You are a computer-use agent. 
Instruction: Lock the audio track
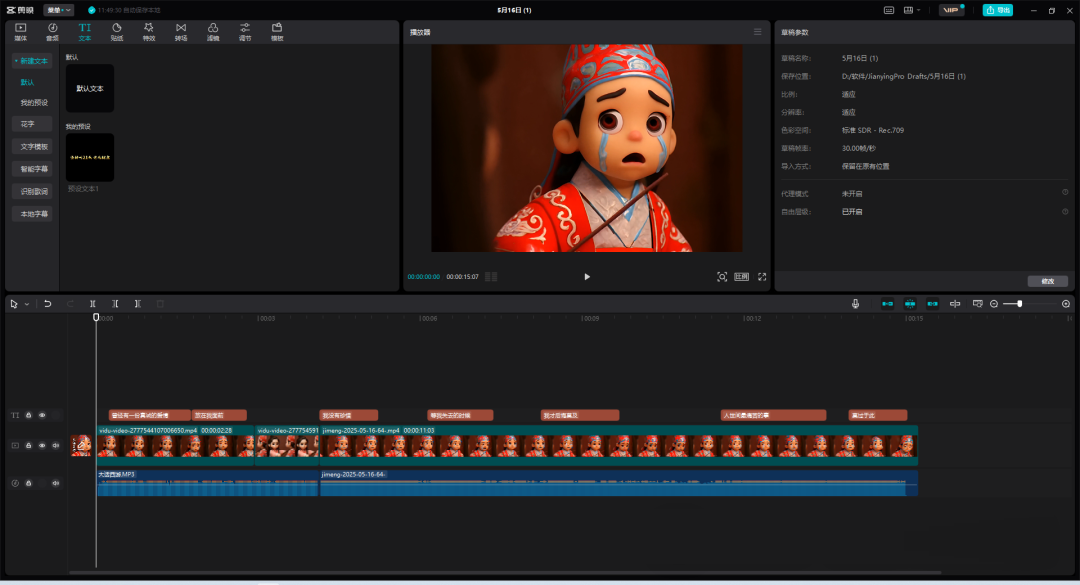tap(28, 483)
